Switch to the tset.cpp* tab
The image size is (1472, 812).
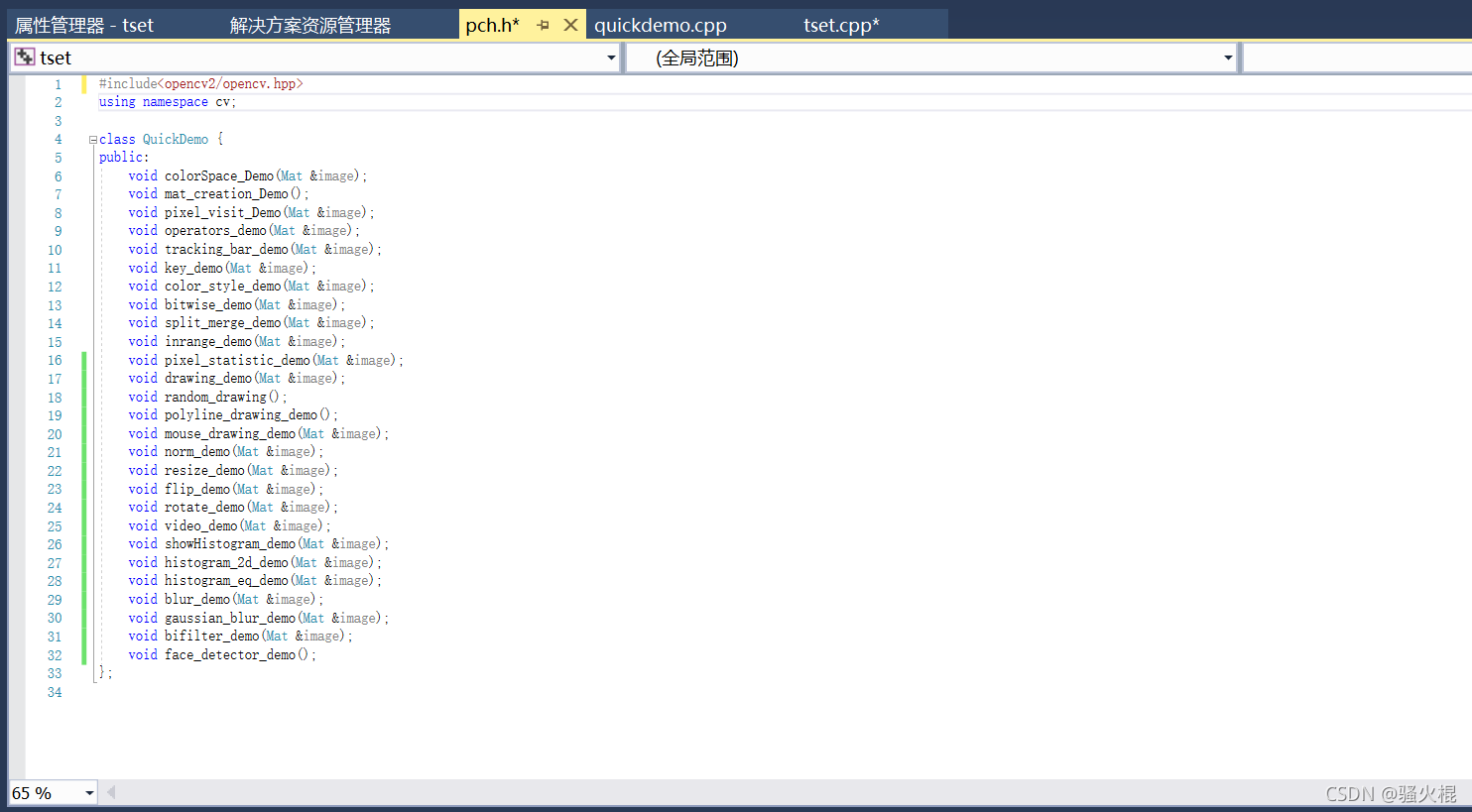pyautogui.click(x=841, y=25)
